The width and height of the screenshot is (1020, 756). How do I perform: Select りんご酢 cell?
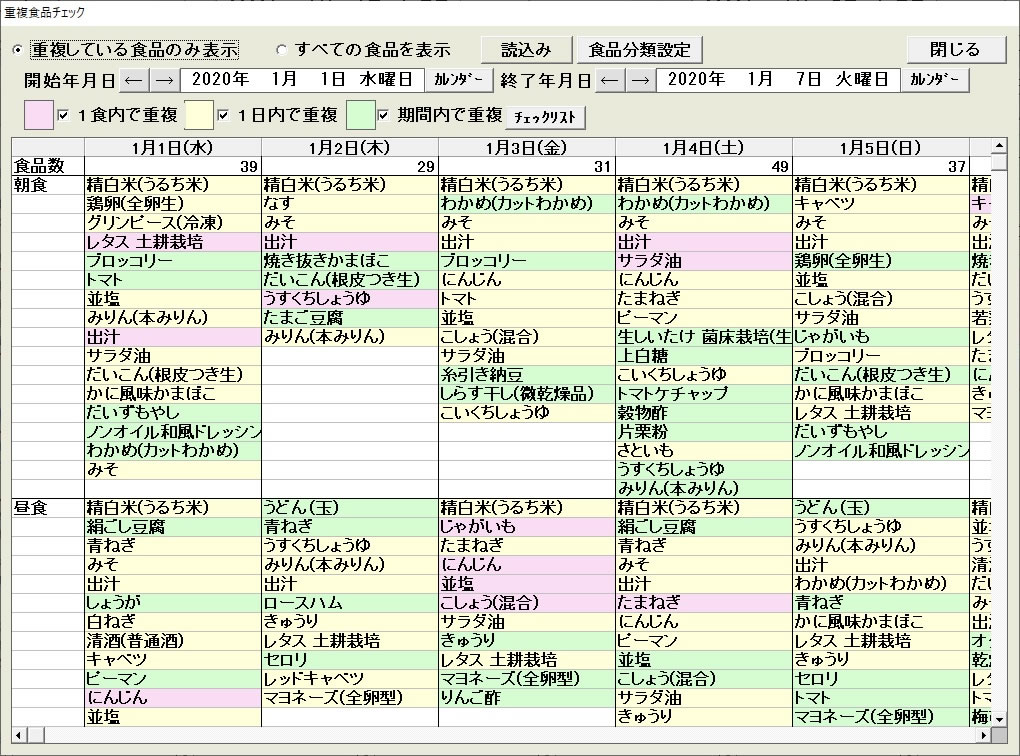click(527, 698)
